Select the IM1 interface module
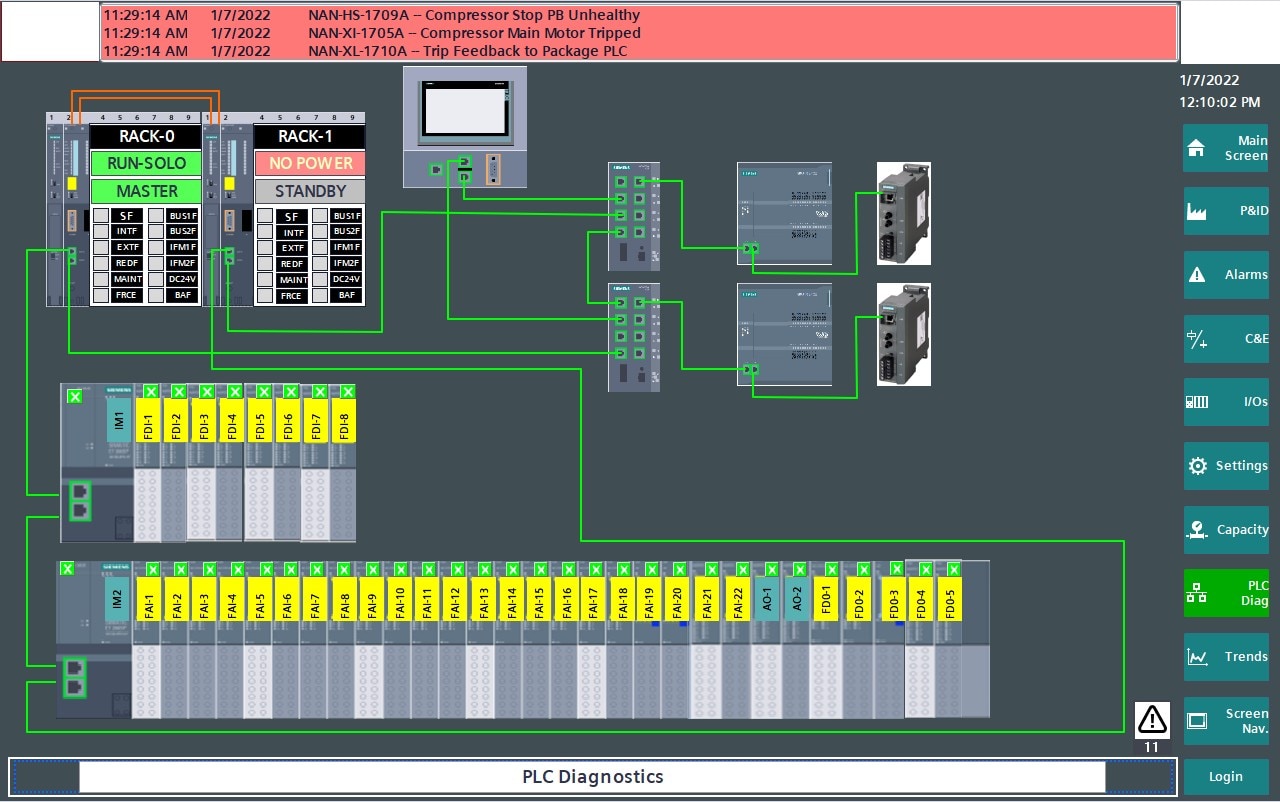 [118, 420]
